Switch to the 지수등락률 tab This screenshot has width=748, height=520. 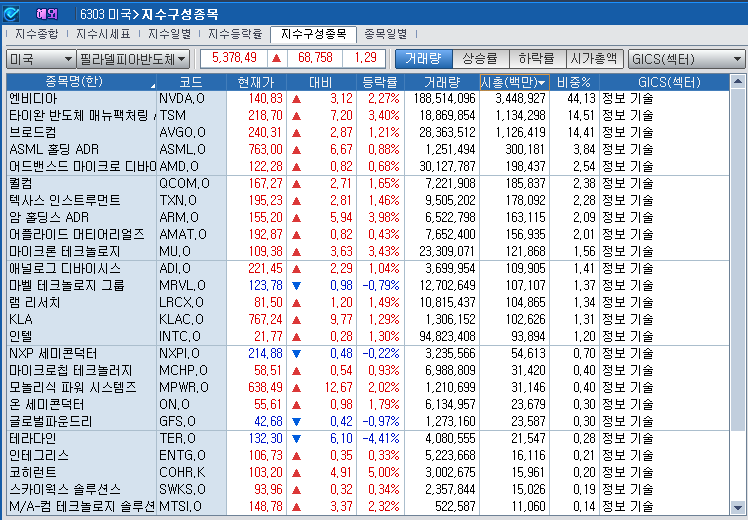pos(235,34)
